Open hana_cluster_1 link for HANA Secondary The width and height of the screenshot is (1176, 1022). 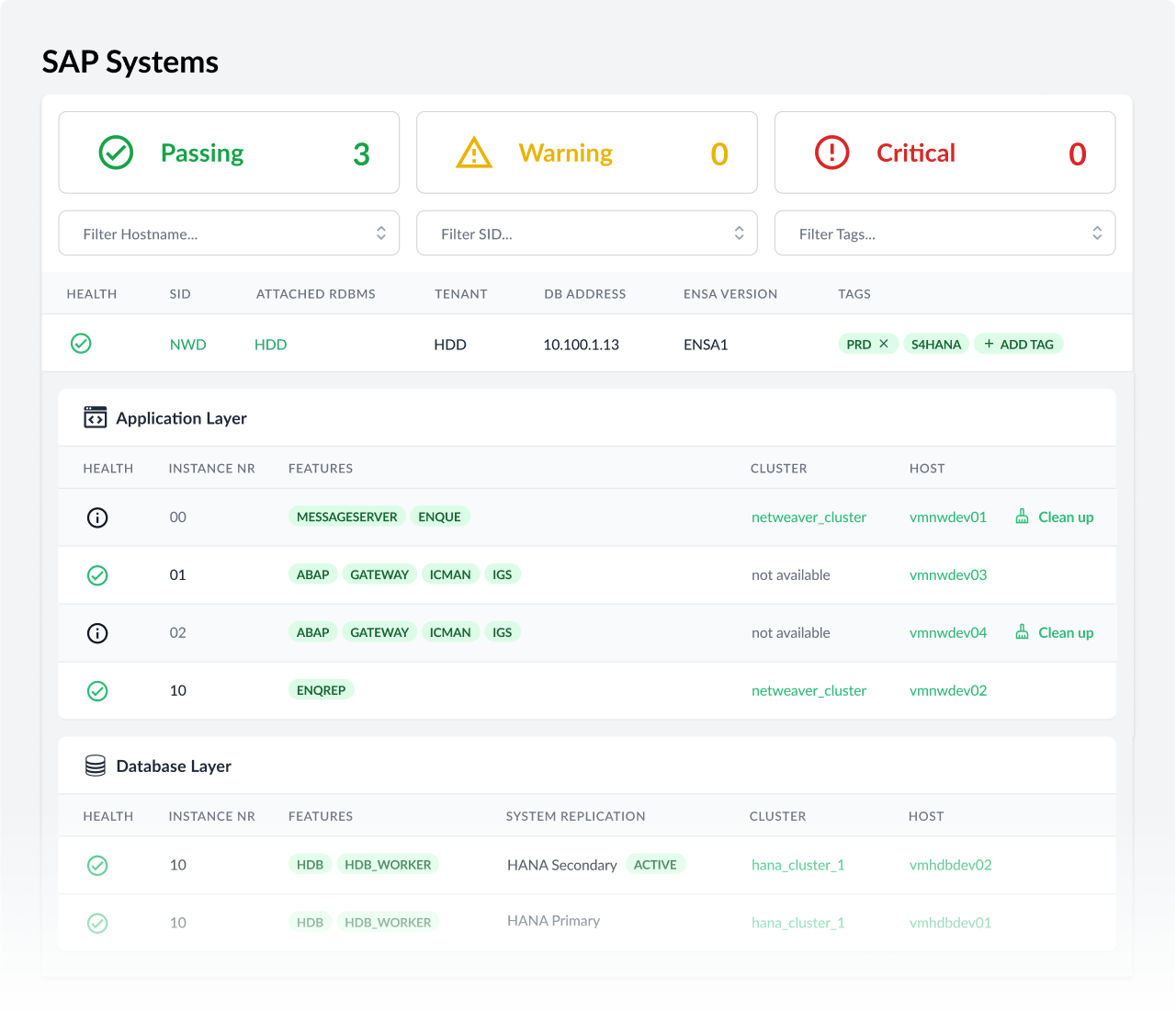click(797, 865)
